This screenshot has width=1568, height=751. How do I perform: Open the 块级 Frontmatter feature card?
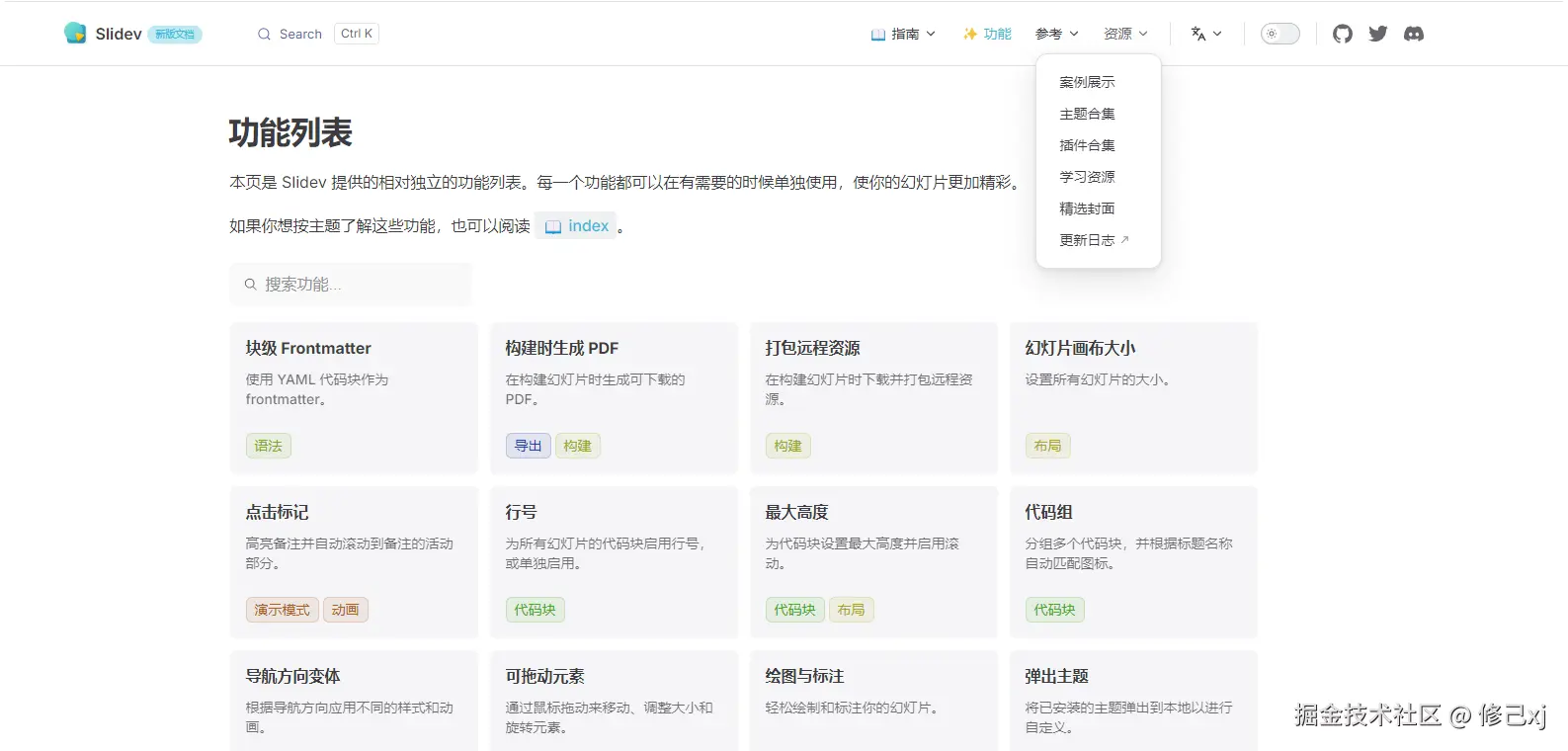pos(354,398)
